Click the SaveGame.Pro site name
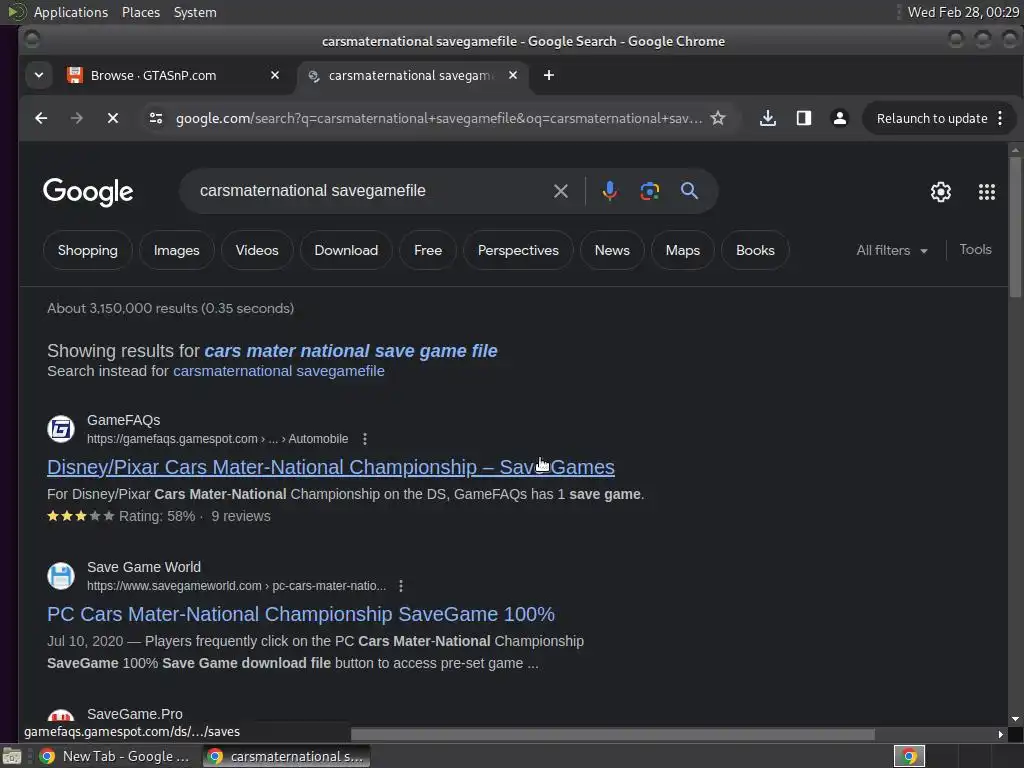The height and width of the screenshot is (768, 1024). [x=135, y=714]
